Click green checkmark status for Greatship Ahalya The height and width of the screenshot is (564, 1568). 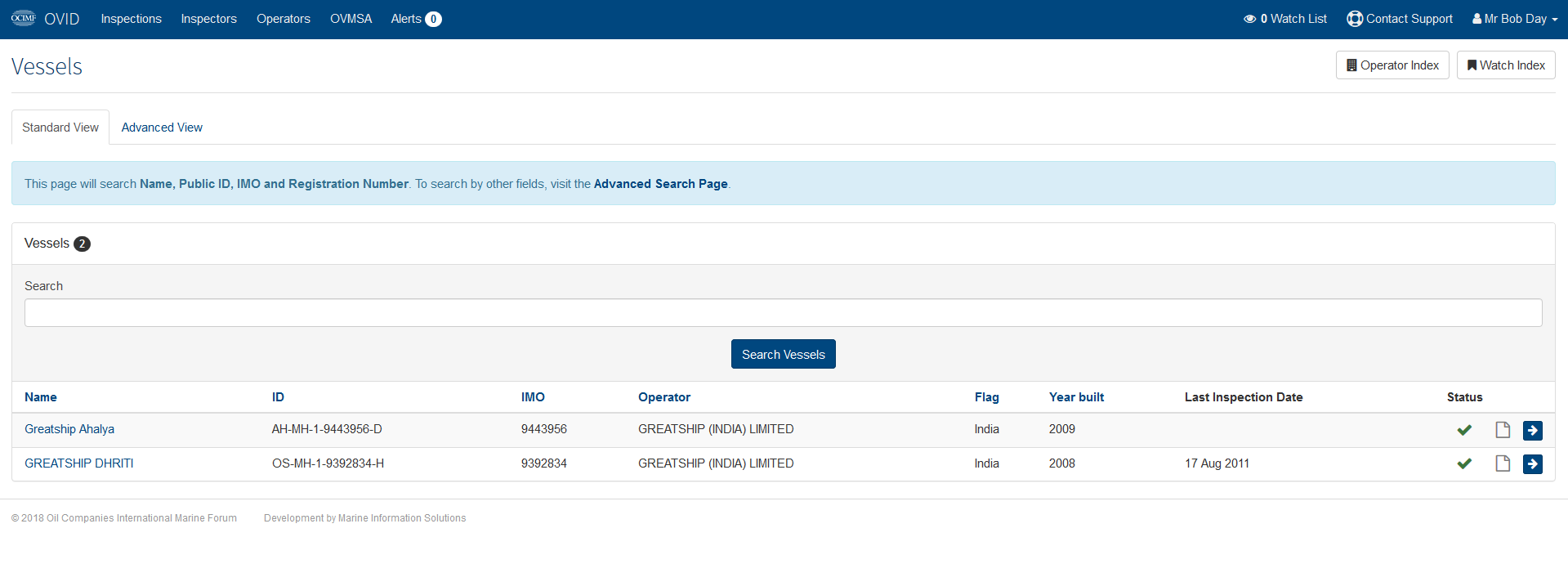(1464, 430)
